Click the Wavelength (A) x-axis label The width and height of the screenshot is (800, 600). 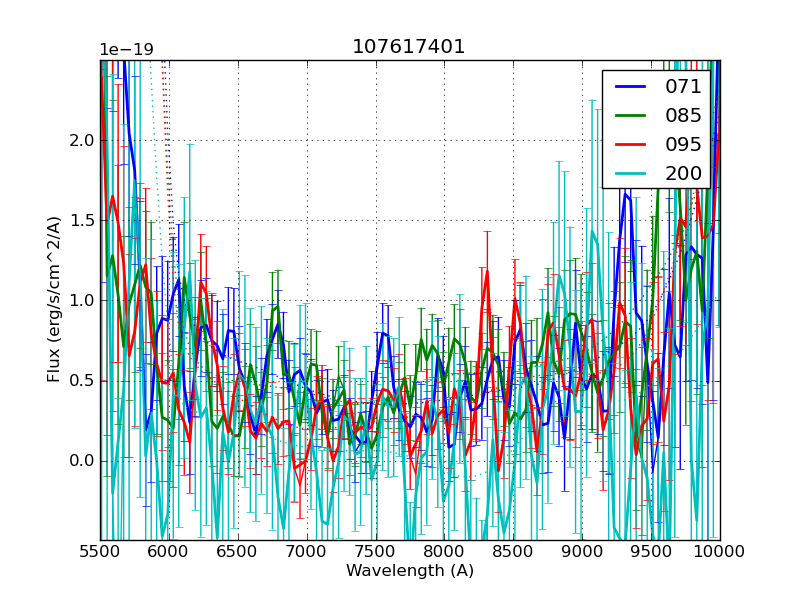tap(410, 571)
